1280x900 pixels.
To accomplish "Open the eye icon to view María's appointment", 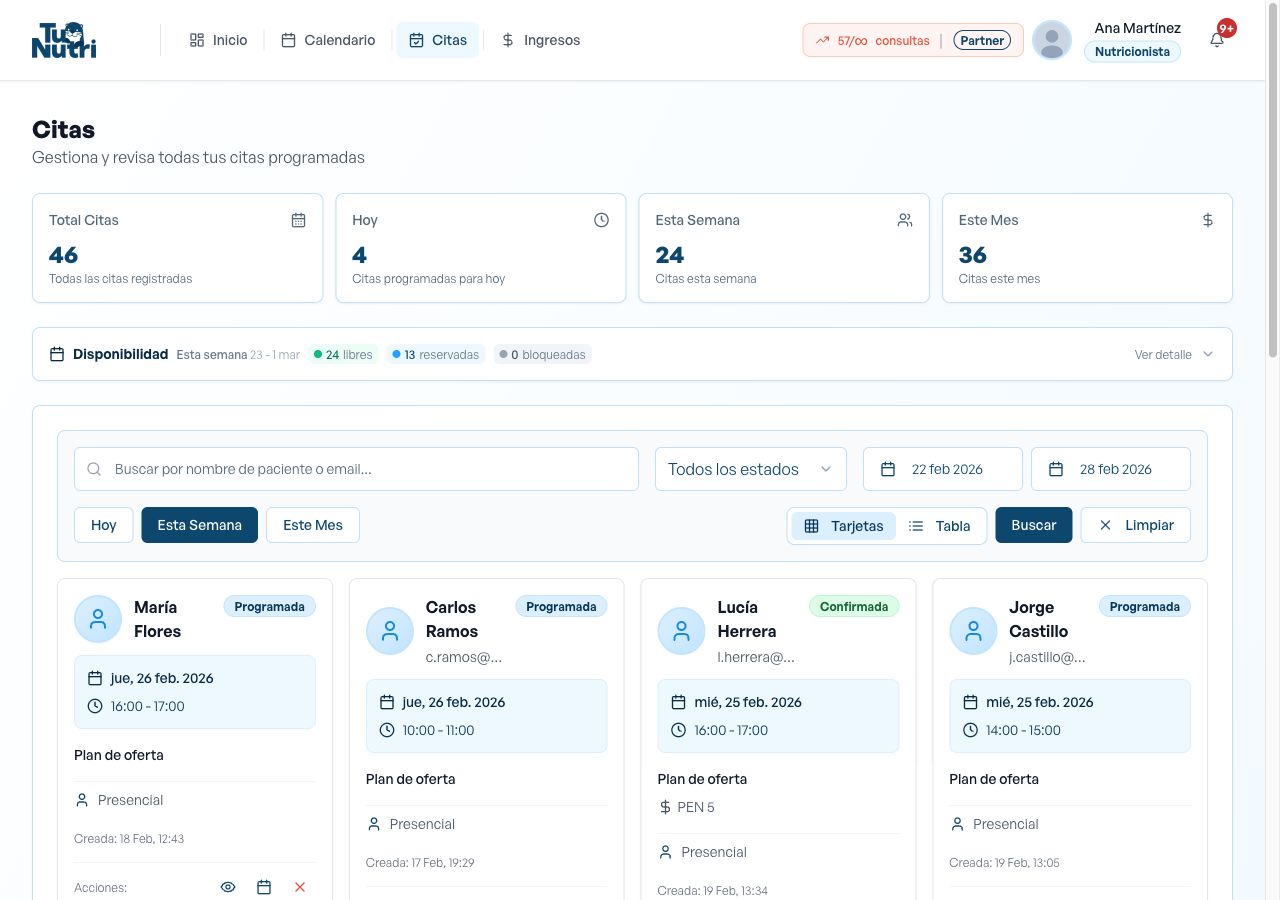I will [228, 887].
